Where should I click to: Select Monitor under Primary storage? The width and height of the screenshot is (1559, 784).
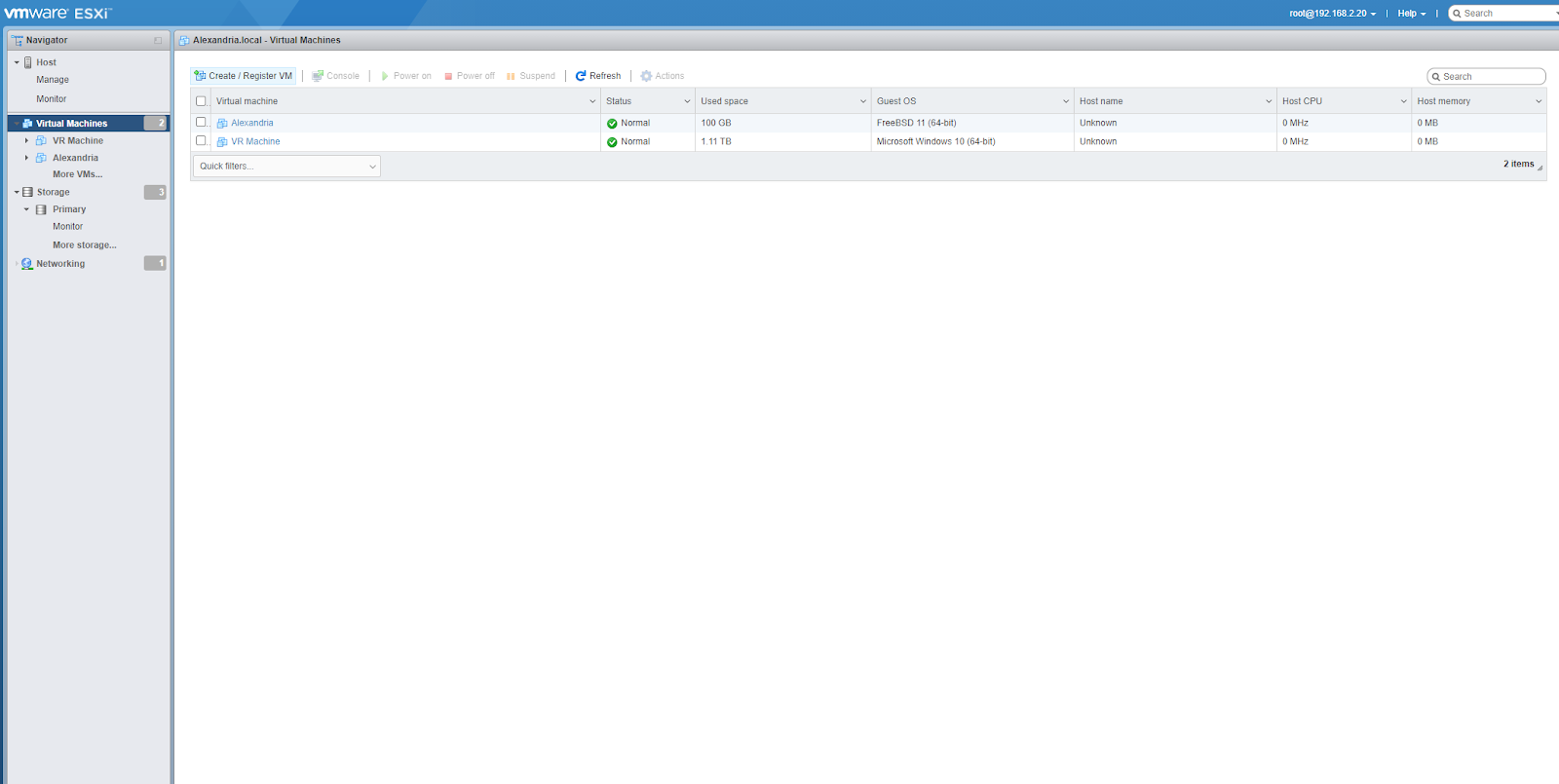[67, 227]
